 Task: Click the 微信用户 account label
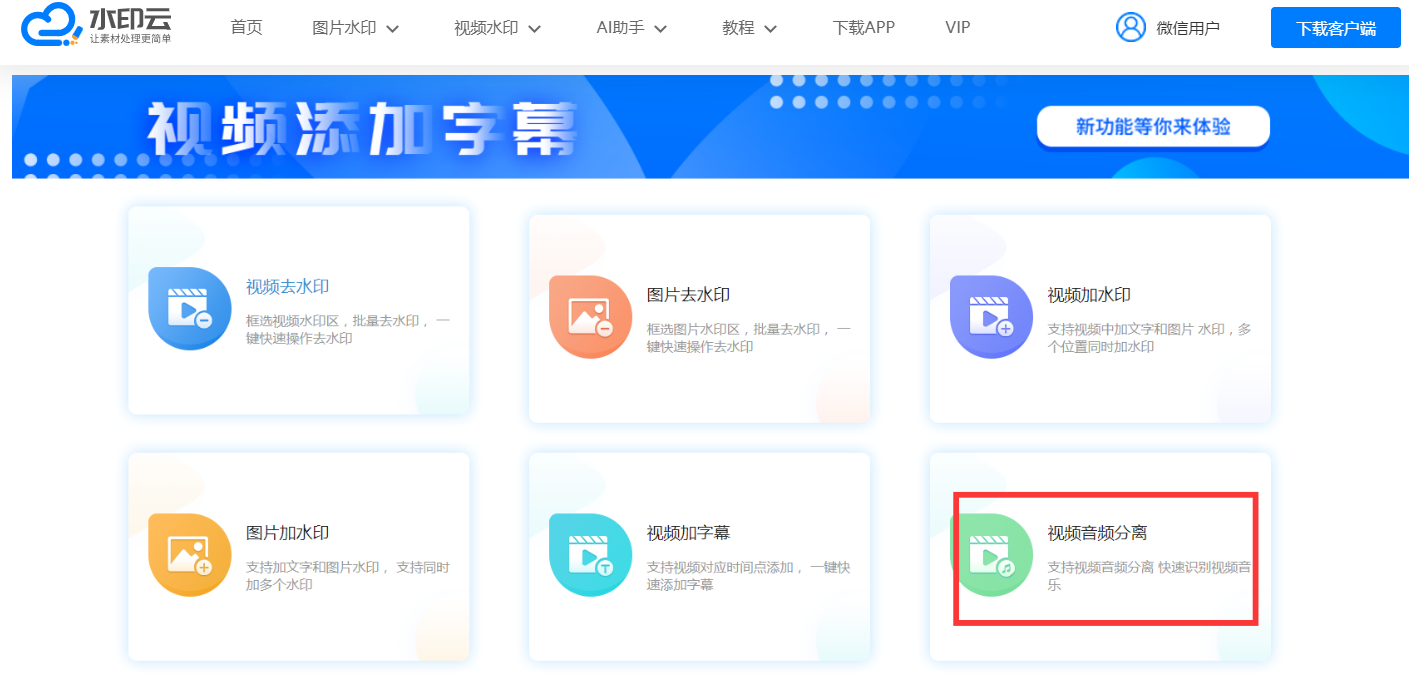1189,27
